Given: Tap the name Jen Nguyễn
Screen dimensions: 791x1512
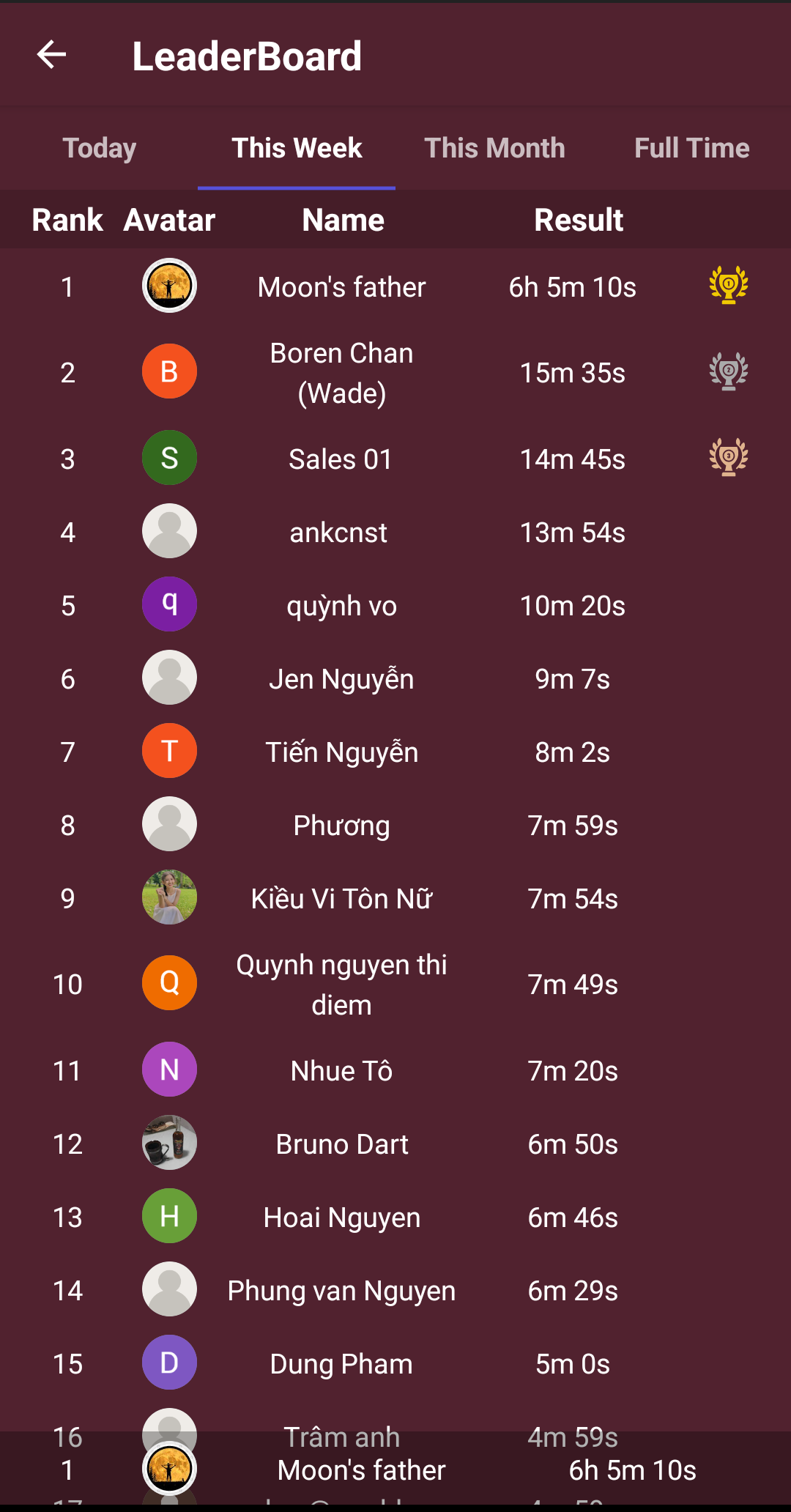Looking at the screenshot, I should 341,679.
